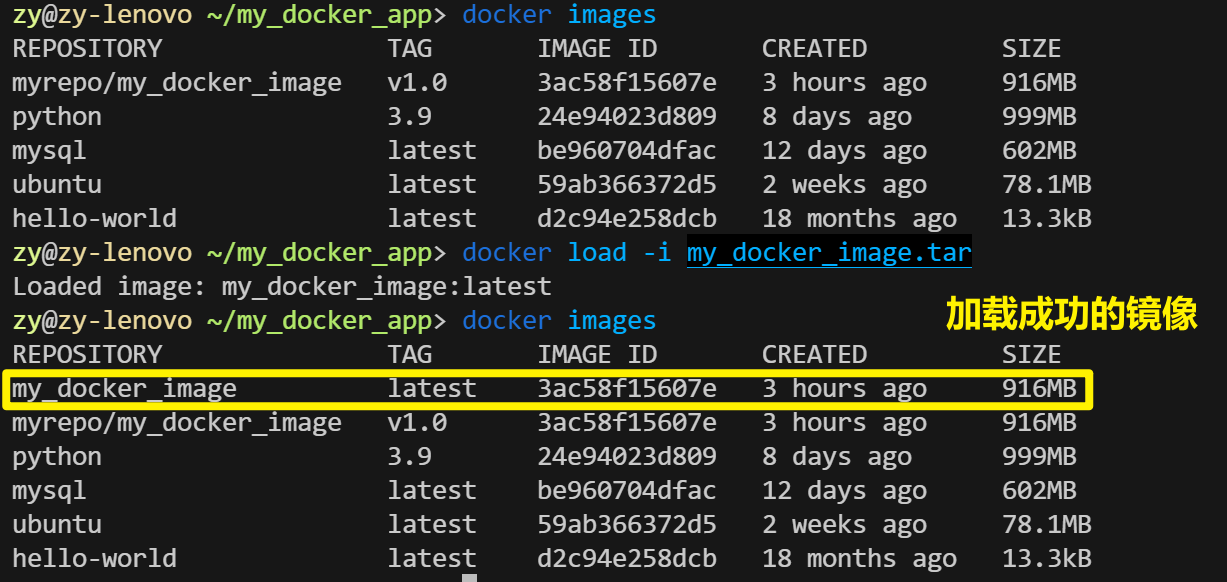
Task: Click image ID d2c94e258dcb in the second listing
Action: click(627, 559)
